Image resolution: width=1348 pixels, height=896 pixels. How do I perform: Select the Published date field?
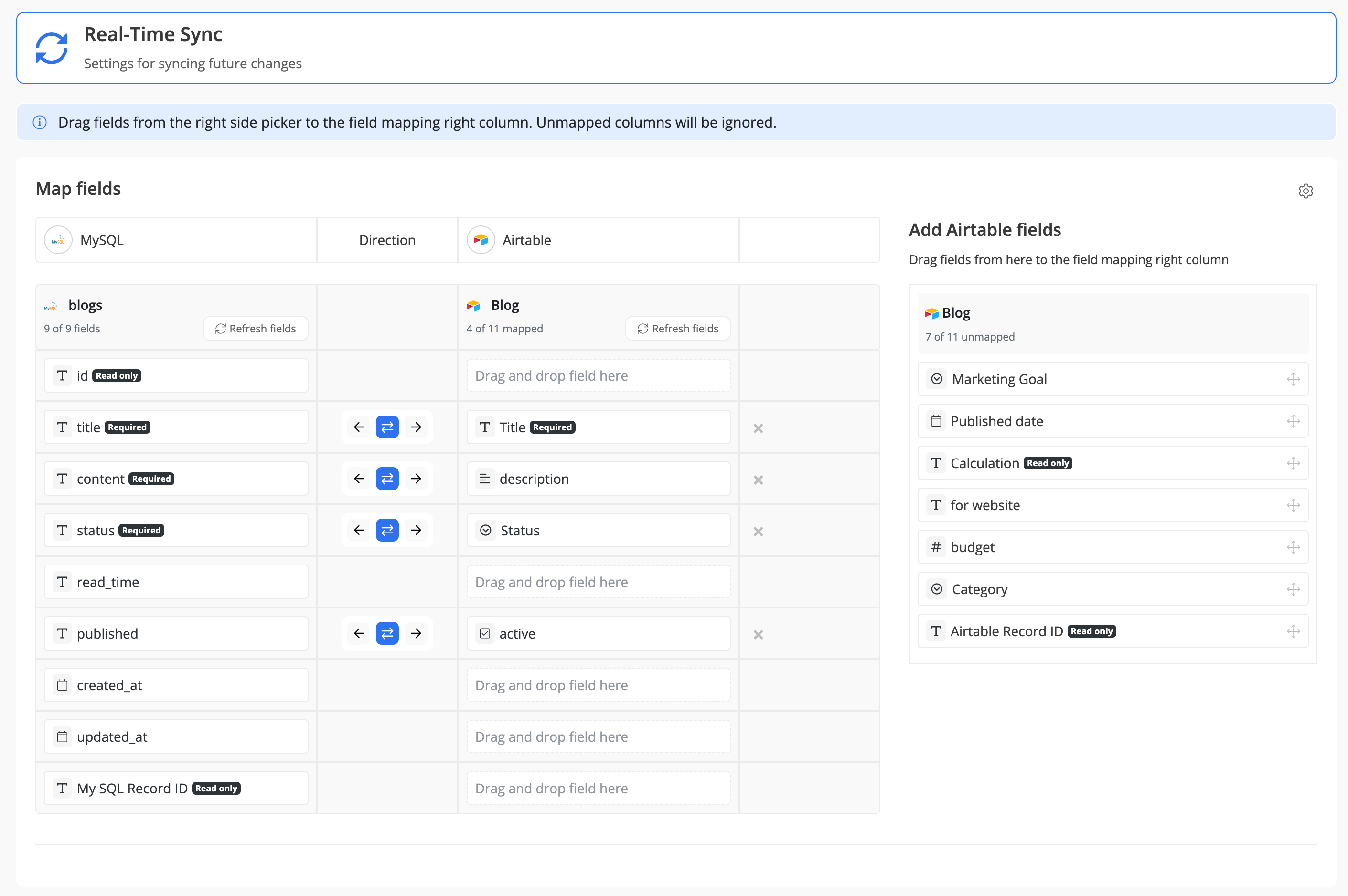pyautogui.click(x=1113, y=421)
